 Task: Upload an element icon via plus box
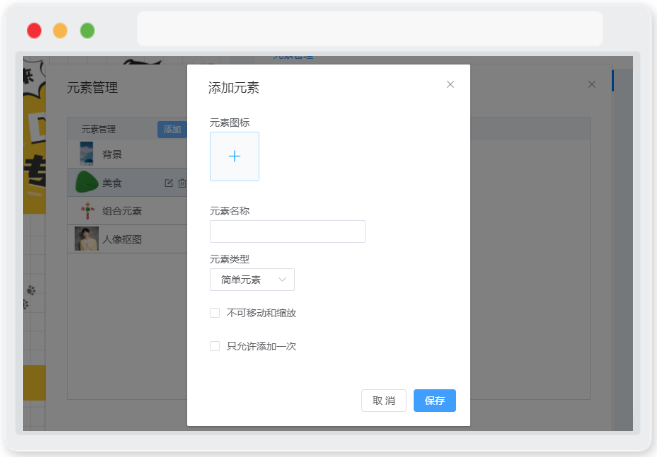235,156
